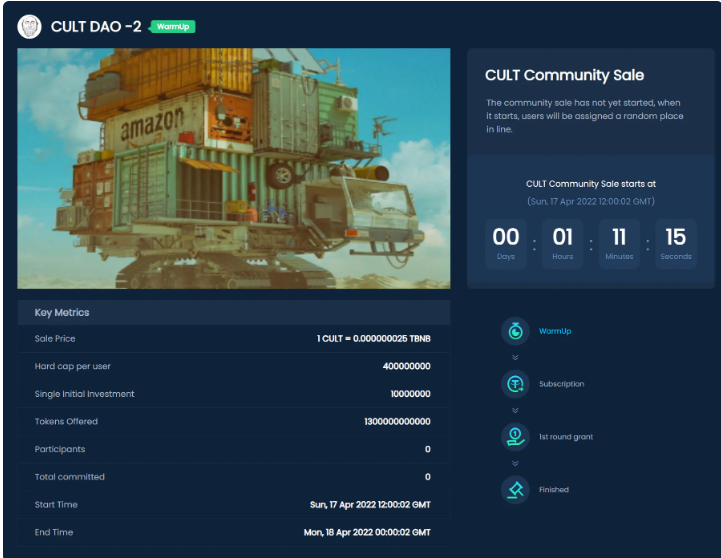721x558 pixels.
Task: Click the chevron below 1st round grant
Action: (515, 463)
